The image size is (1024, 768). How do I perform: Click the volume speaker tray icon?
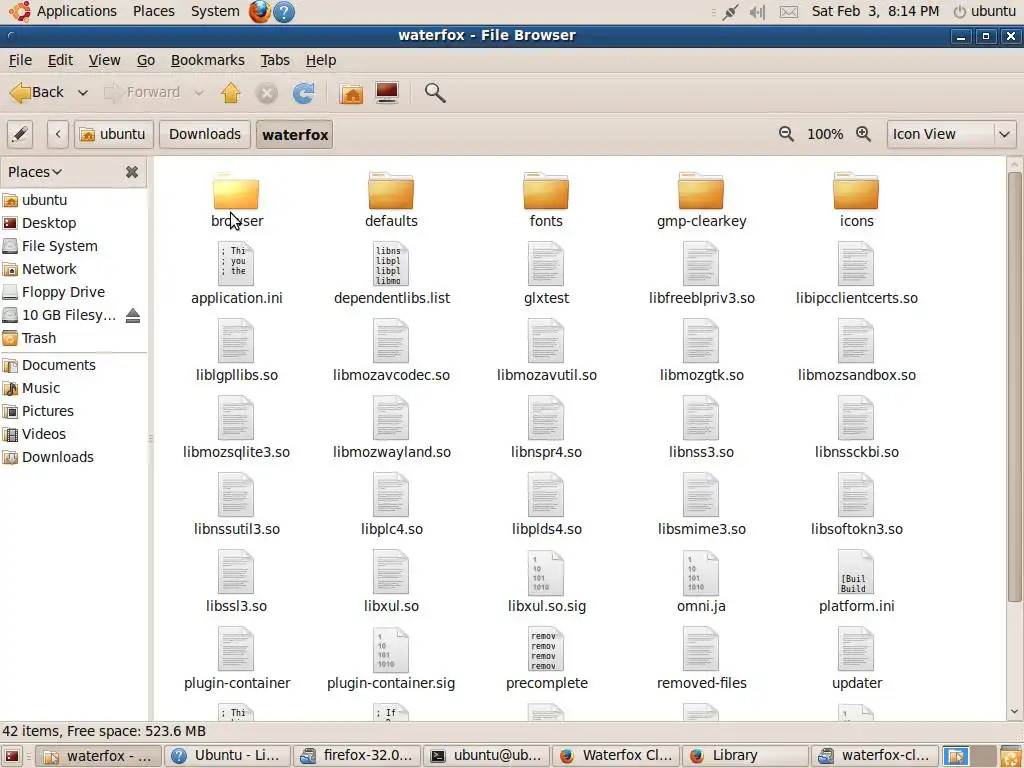[758, 12]
